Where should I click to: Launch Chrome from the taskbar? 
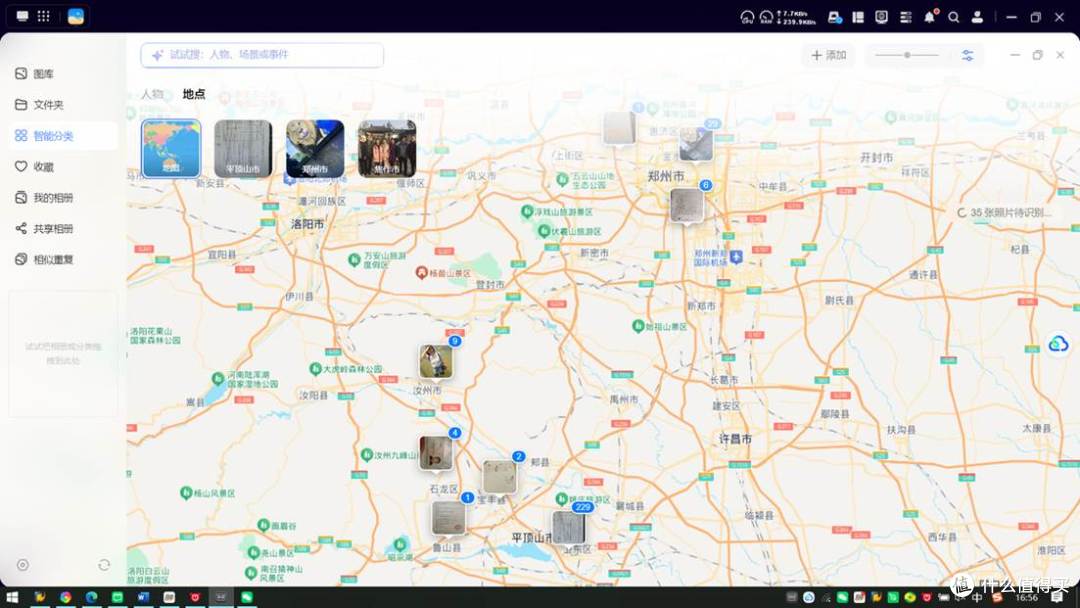pyautogui.click(x=65, y=598)
